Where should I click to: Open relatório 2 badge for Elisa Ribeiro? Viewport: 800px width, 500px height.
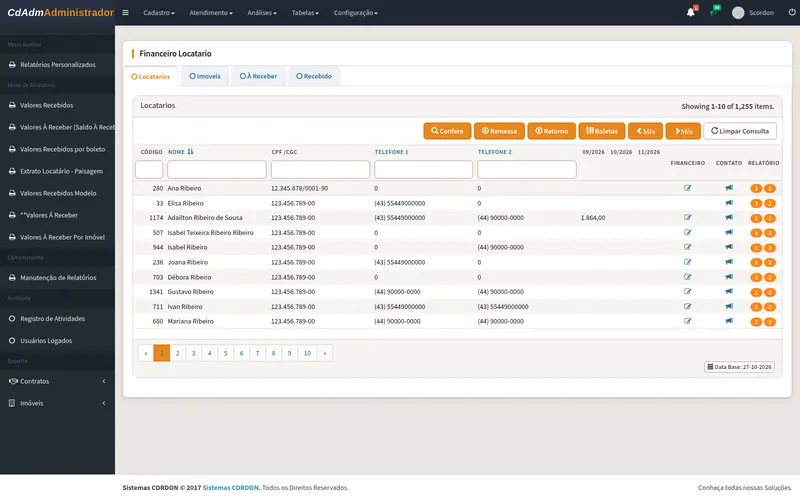769,204
